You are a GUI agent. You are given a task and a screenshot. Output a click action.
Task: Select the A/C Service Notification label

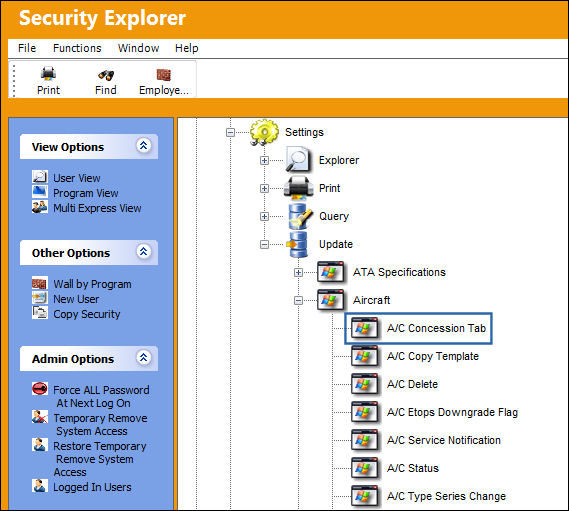click(443, 440)
